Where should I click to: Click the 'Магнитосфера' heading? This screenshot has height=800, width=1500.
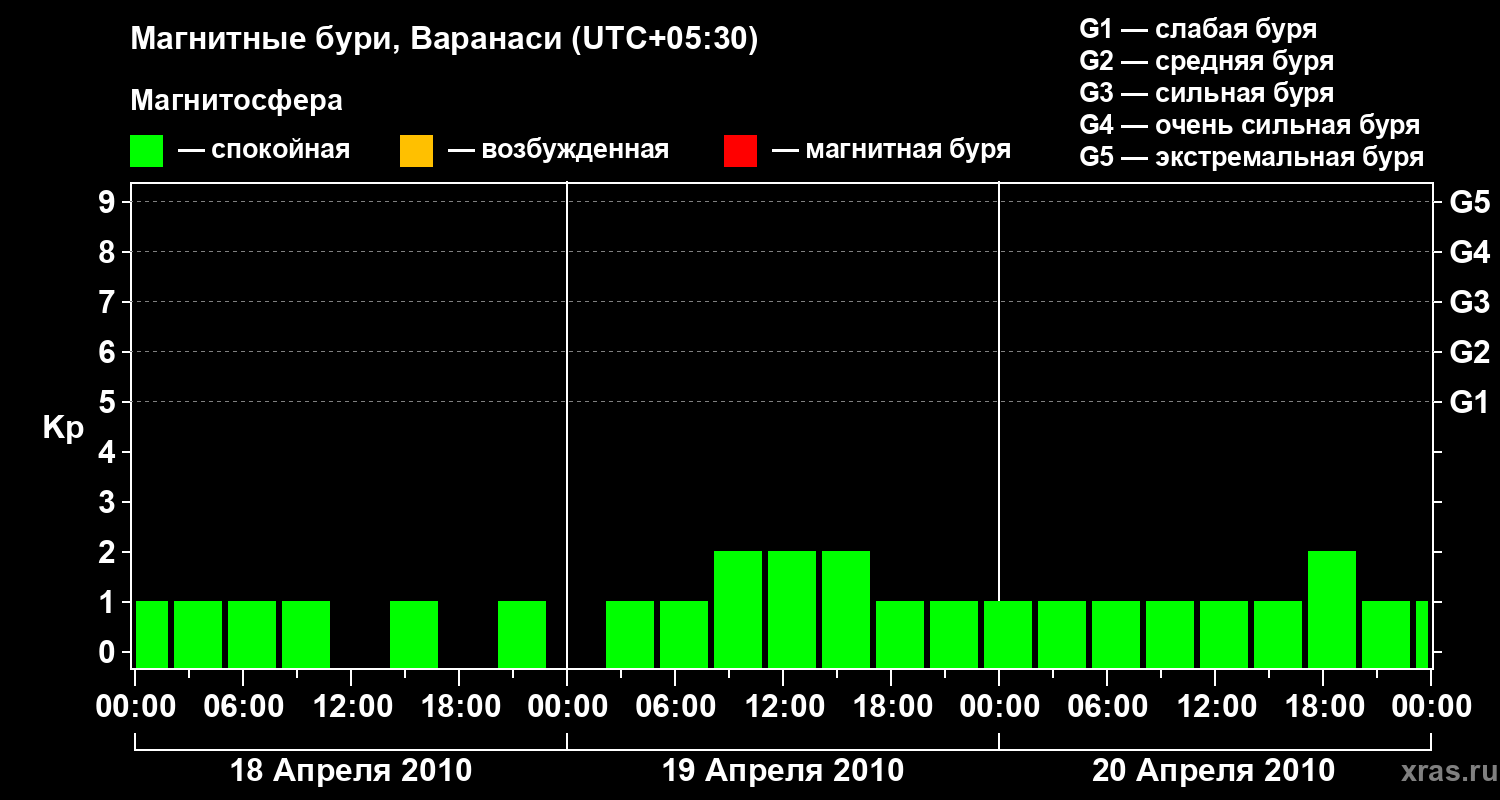(236, 101)
